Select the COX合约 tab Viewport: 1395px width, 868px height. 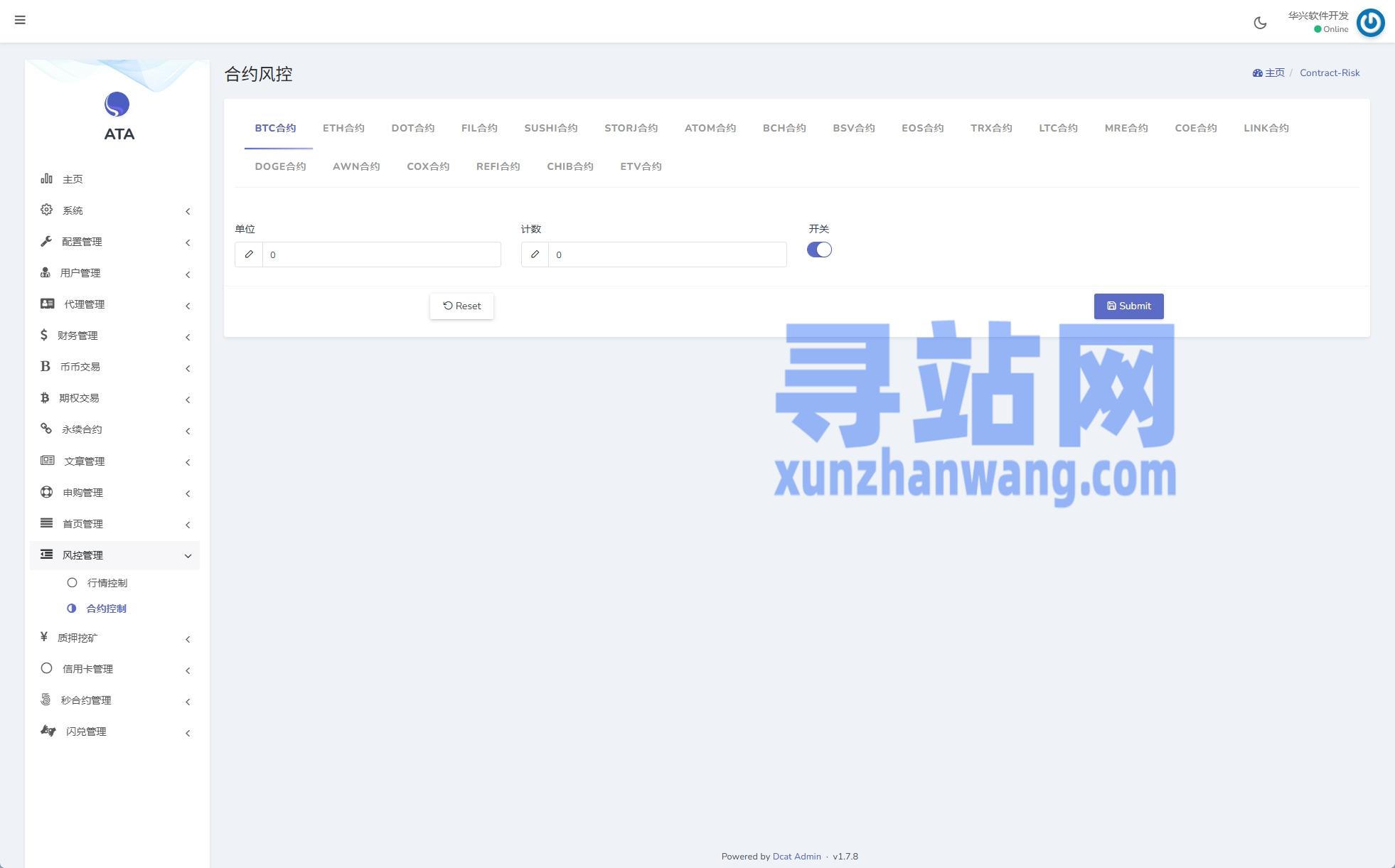coord(428,166)
